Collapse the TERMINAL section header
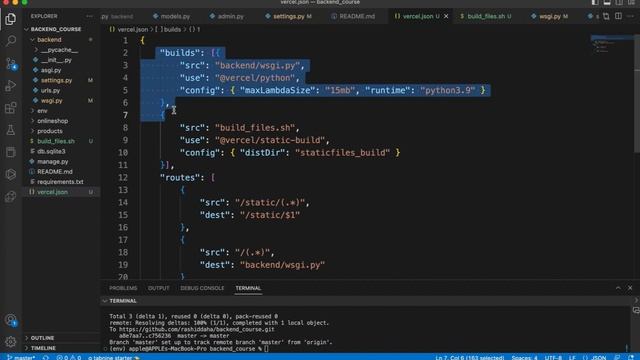This screenshot has width=640, height=360. click(x=122, y=301)
